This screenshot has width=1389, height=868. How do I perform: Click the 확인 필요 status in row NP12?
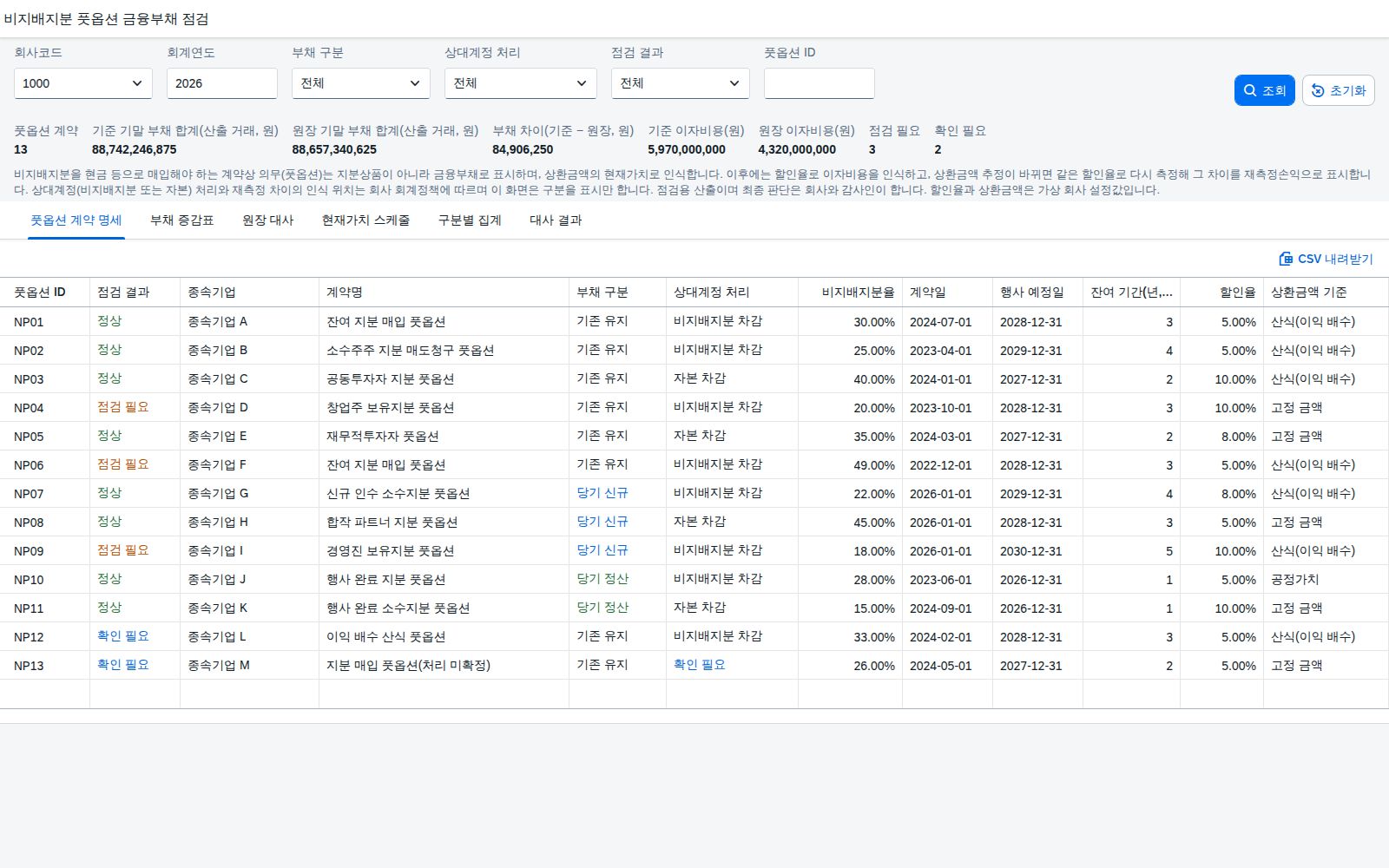122,636
